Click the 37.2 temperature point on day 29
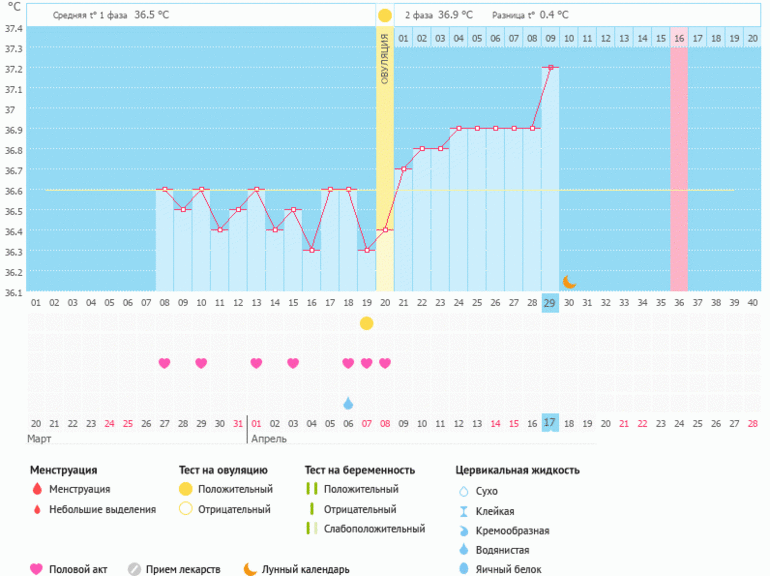The image size is (770, 576). click(550, 68)
